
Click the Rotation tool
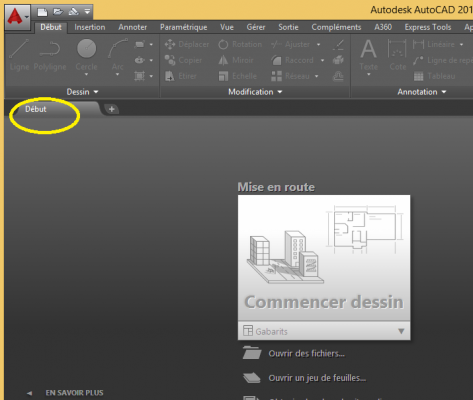coord(240,44)
